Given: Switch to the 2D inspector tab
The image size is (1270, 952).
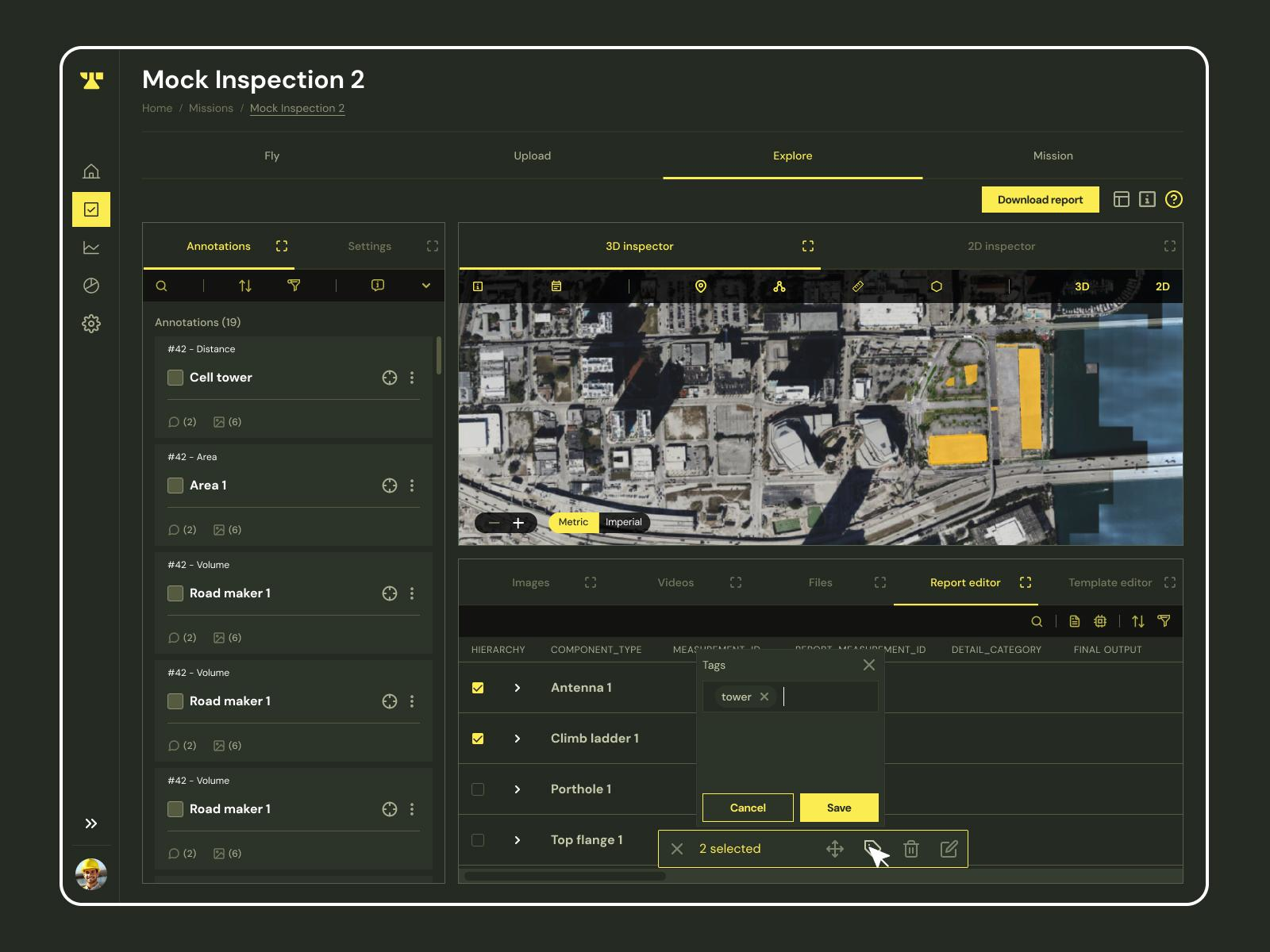Looking at the screenshot, I should (x=1002, y=246).
